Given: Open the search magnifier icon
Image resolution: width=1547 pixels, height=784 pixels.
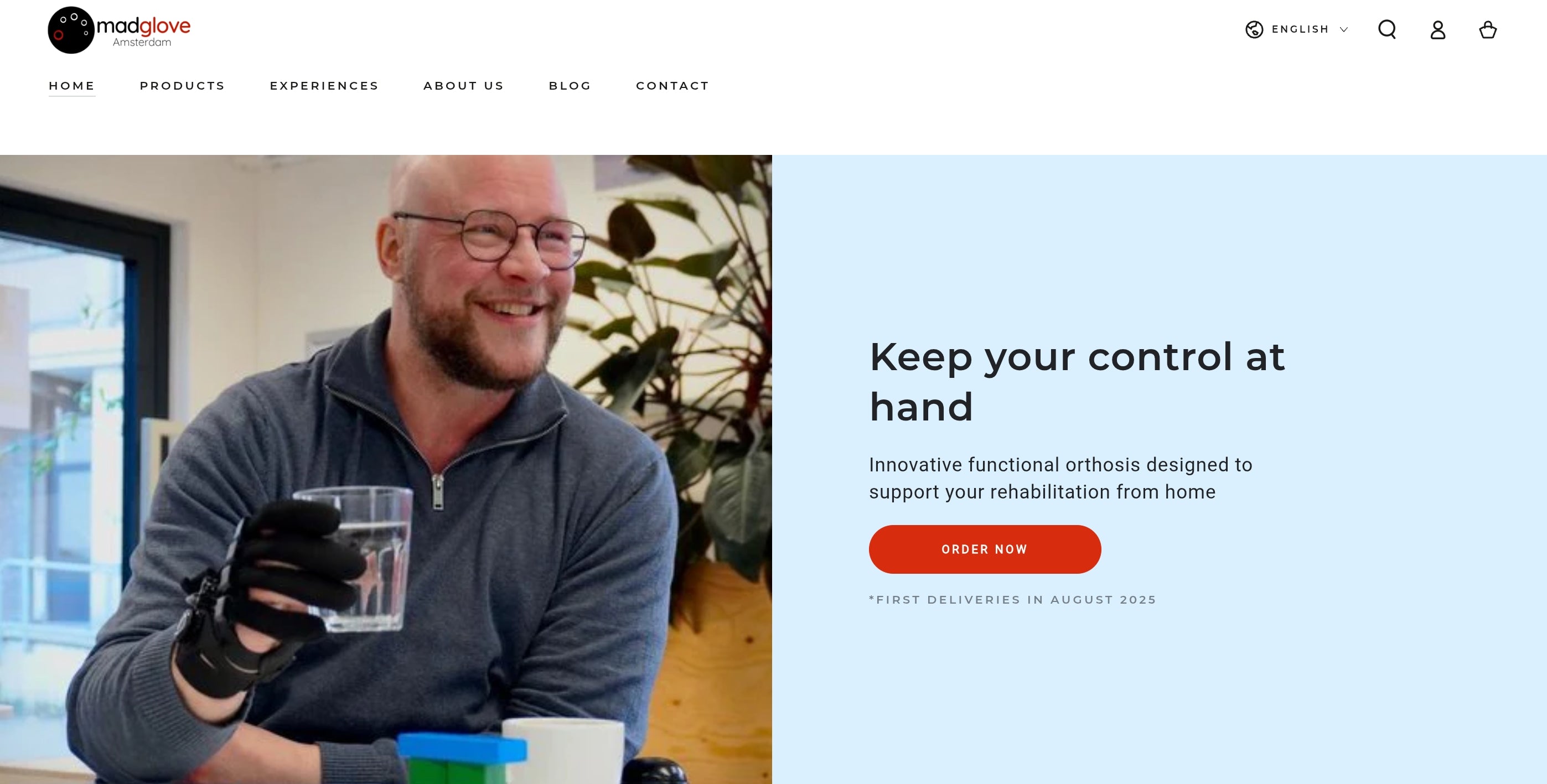Looking at the screenshot, I should [x=1386, y=29].
